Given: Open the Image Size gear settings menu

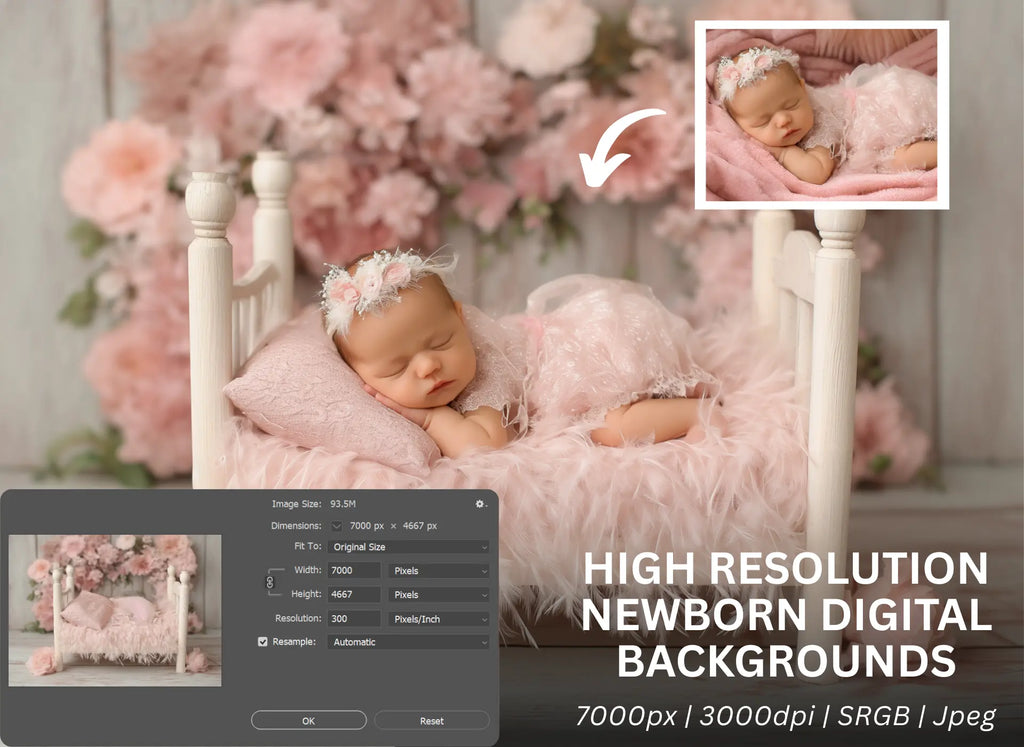Looking at the screenshot, I should [x=480, y=504].
